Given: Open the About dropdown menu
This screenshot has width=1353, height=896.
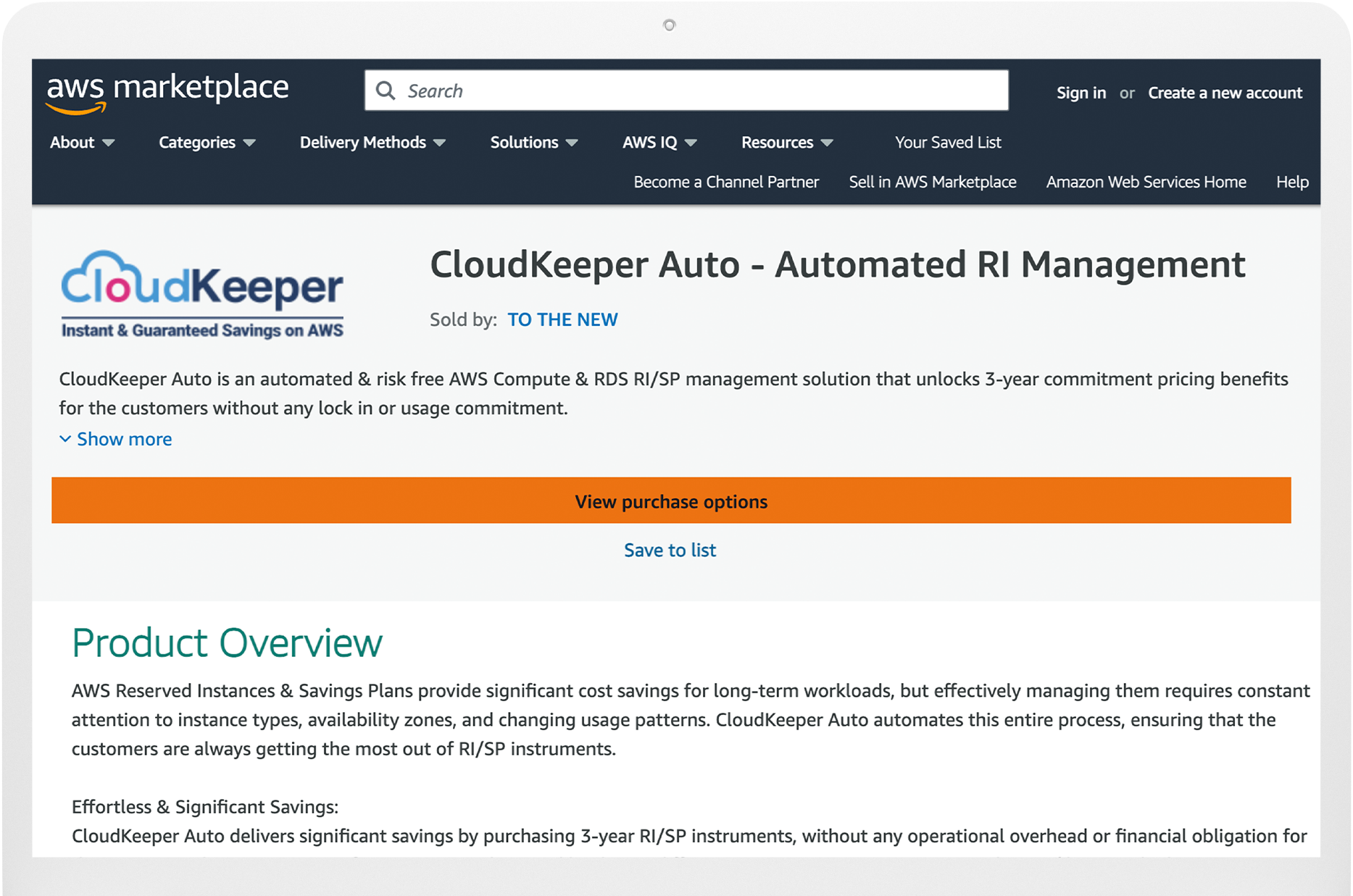Looking at the screenshot, I should (x=82, y=142).
